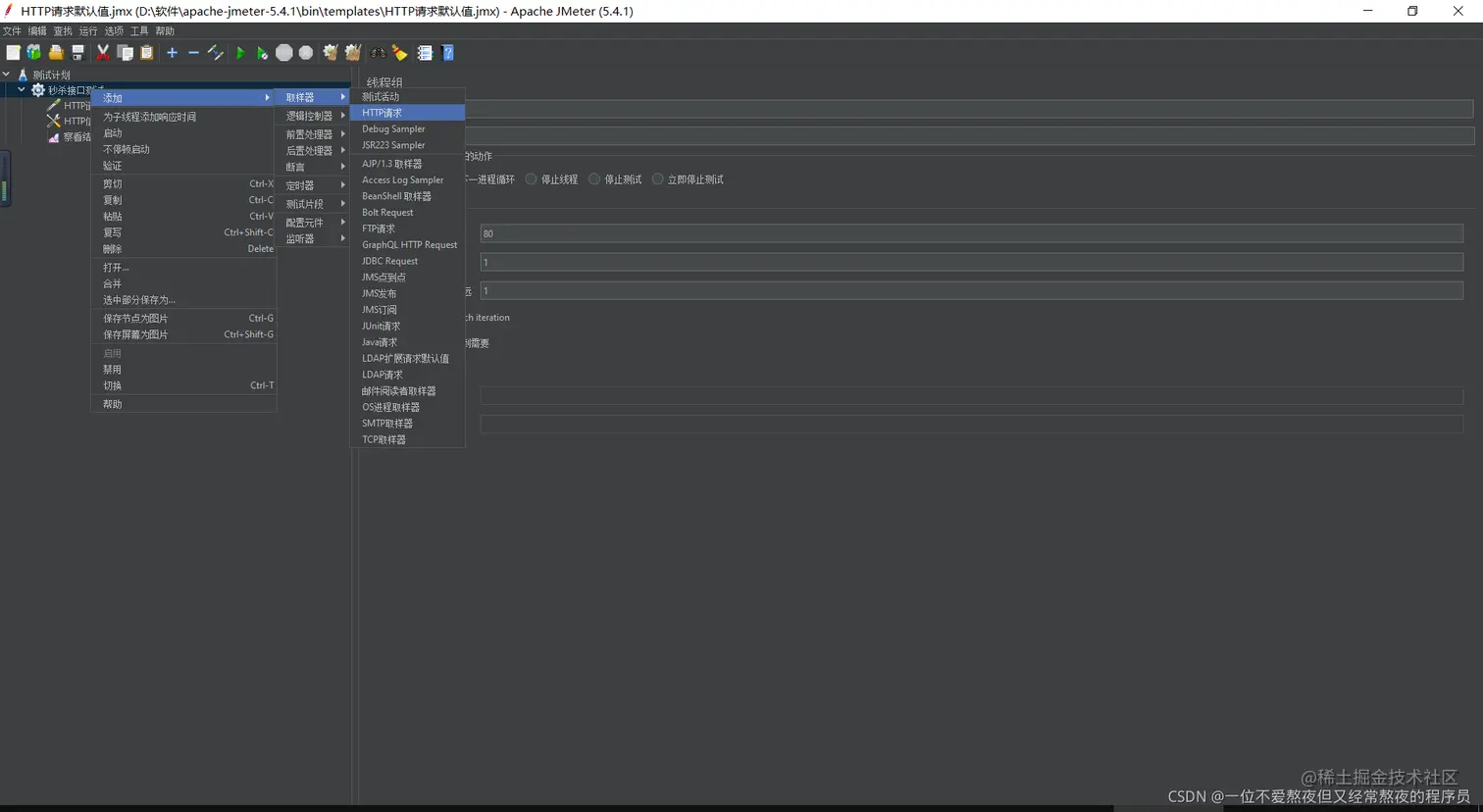Open the 选项 menu
Screen dimensions: 1483x812
(114, 31)
